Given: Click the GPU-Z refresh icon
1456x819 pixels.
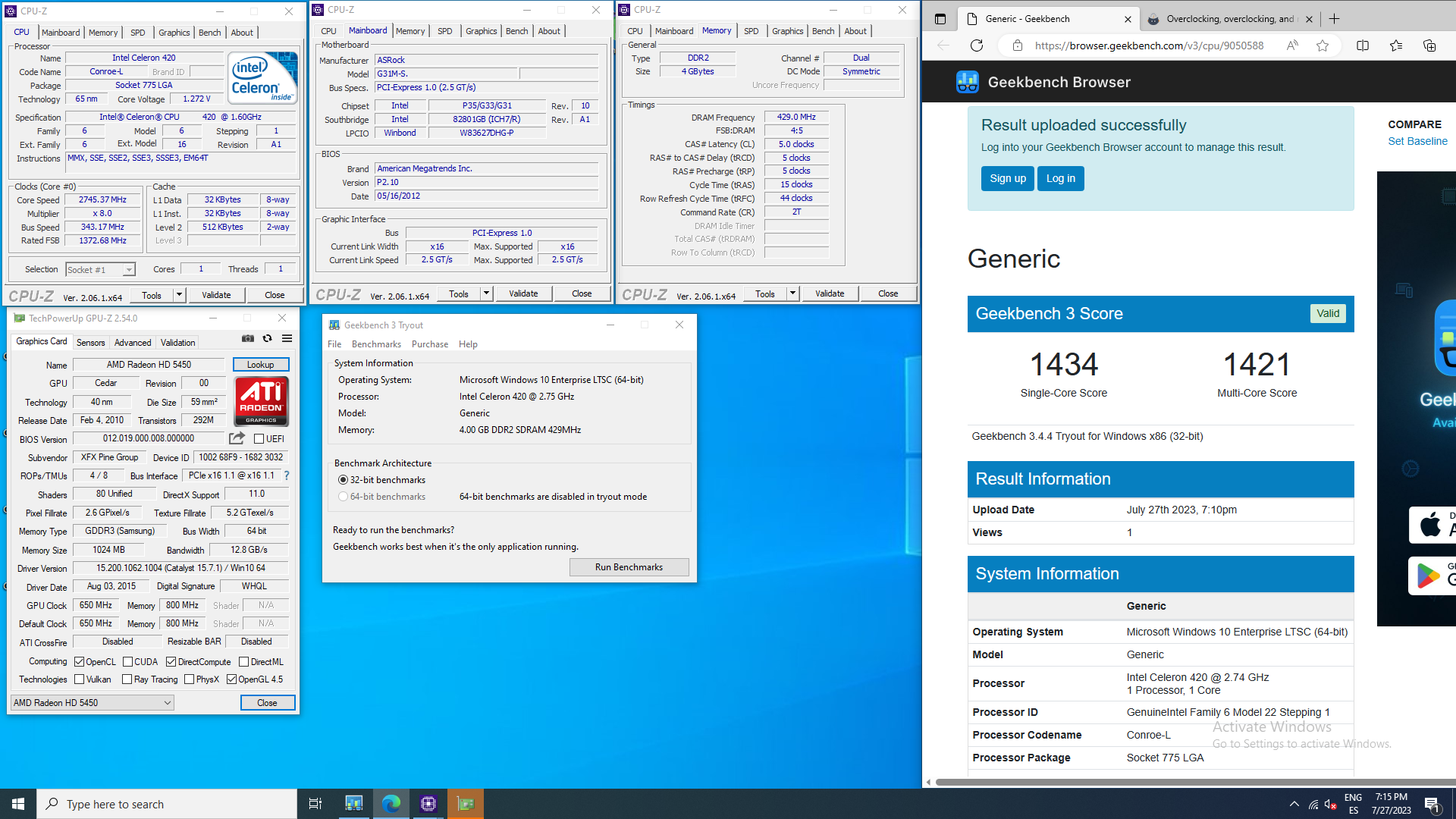Looking at the screenshot, I should [x=267, y=339].
